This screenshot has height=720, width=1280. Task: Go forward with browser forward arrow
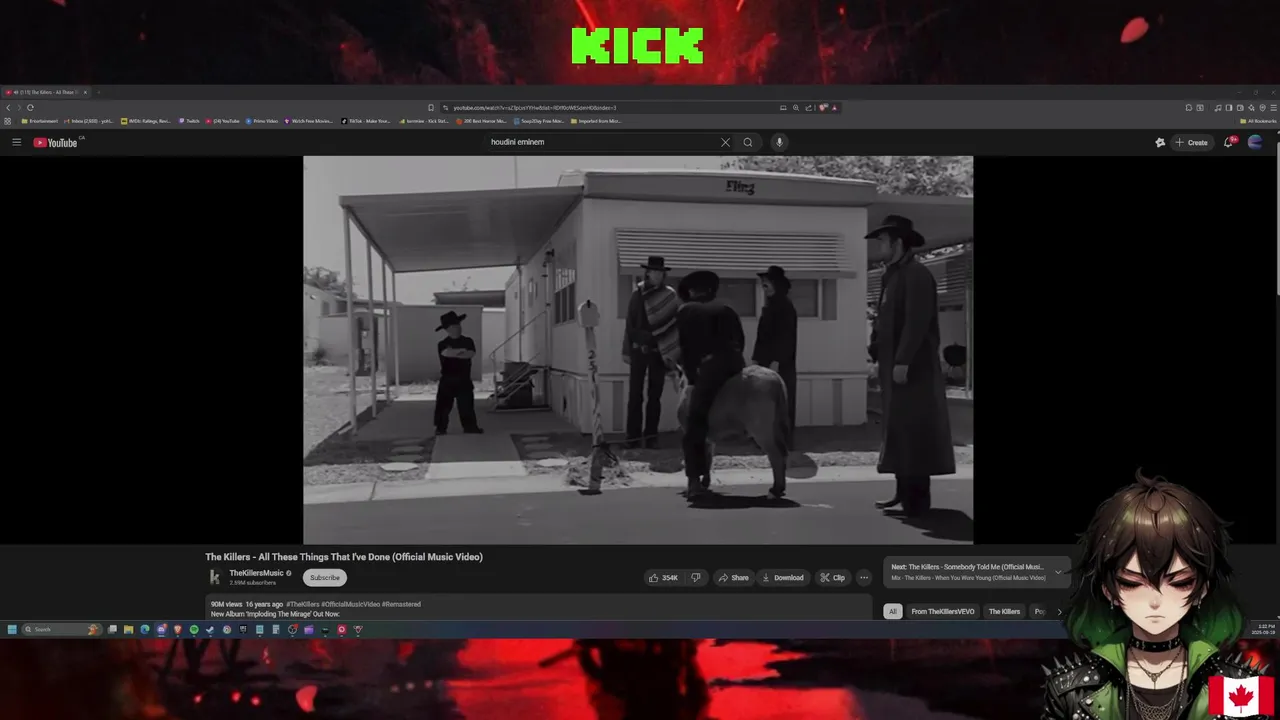[19, 107]
